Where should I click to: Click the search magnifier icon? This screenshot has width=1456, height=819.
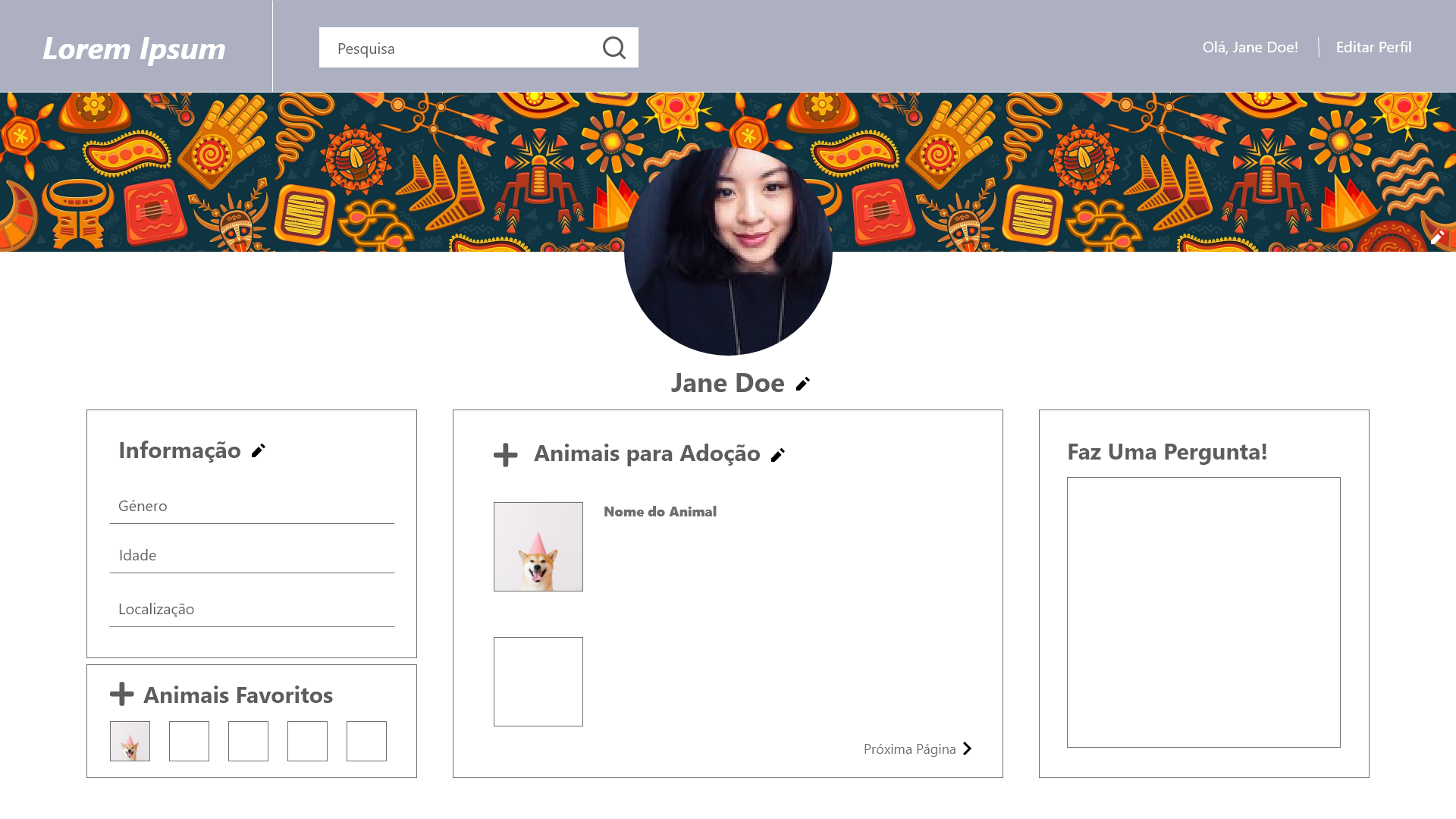(613, 48)
